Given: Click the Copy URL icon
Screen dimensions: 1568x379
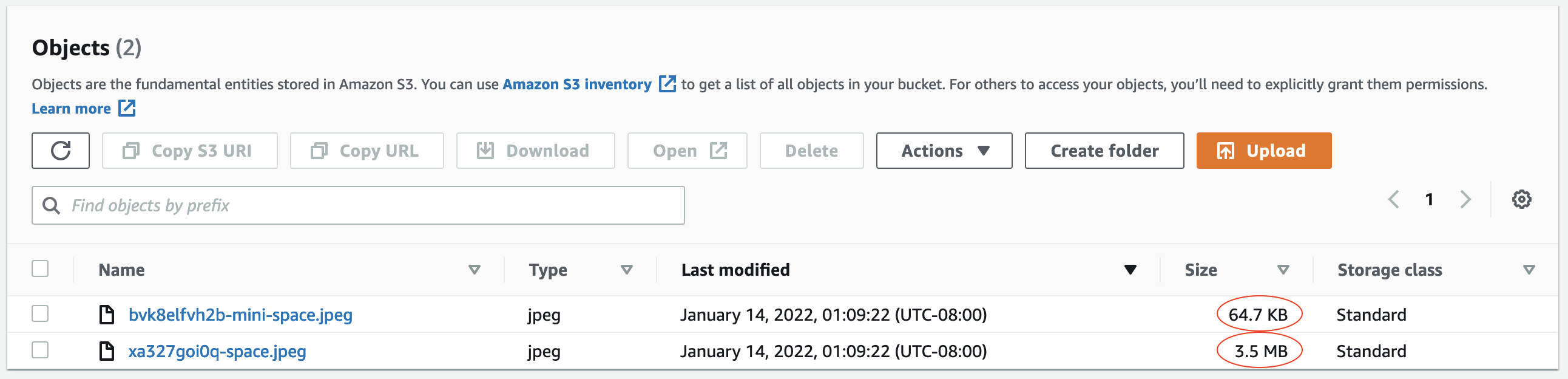Looking at the screenshot, I should [x=320, y=151].
